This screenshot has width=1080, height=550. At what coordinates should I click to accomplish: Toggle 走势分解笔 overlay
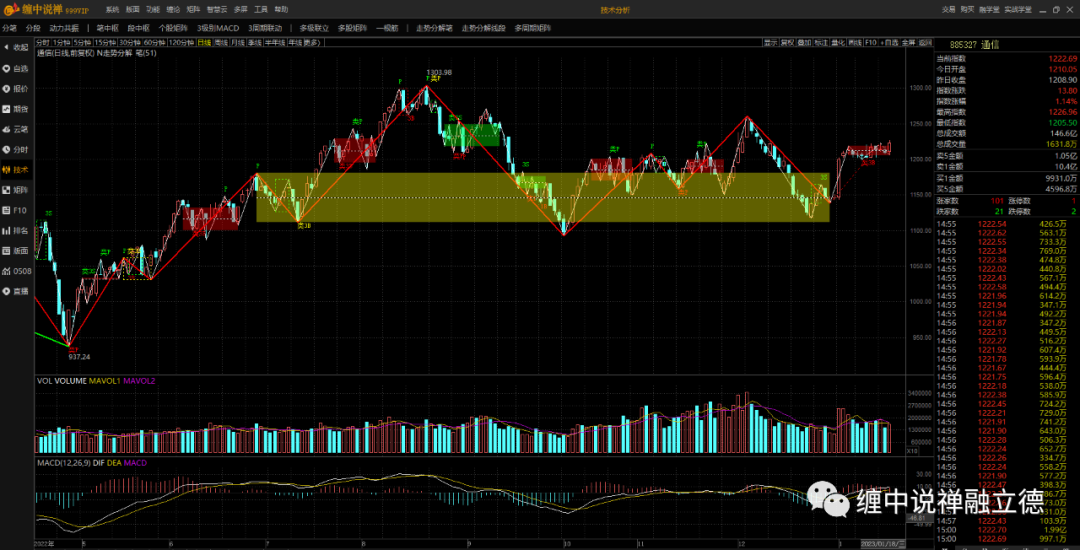(x=435, y=28)
